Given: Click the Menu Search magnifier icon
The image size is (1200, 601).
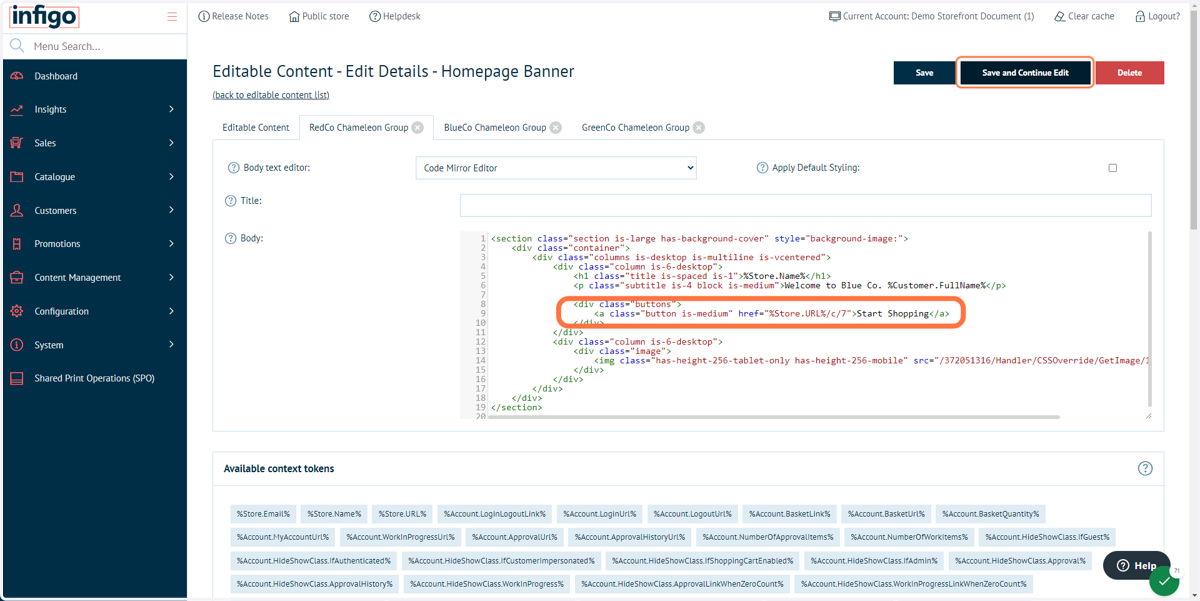Looking at the screenshot, I should 17,46.
